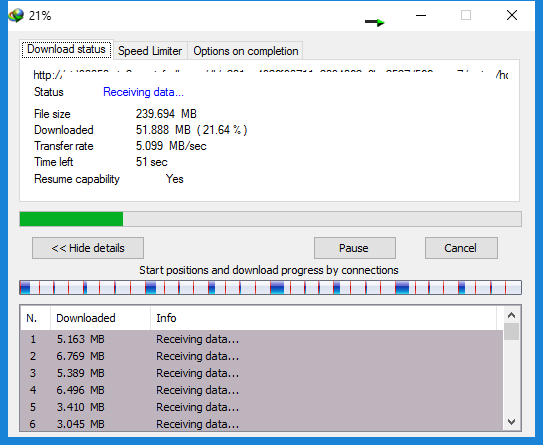Click the N. column header
This screenshot has height=445, width=543.
click(x=35, y=318)
